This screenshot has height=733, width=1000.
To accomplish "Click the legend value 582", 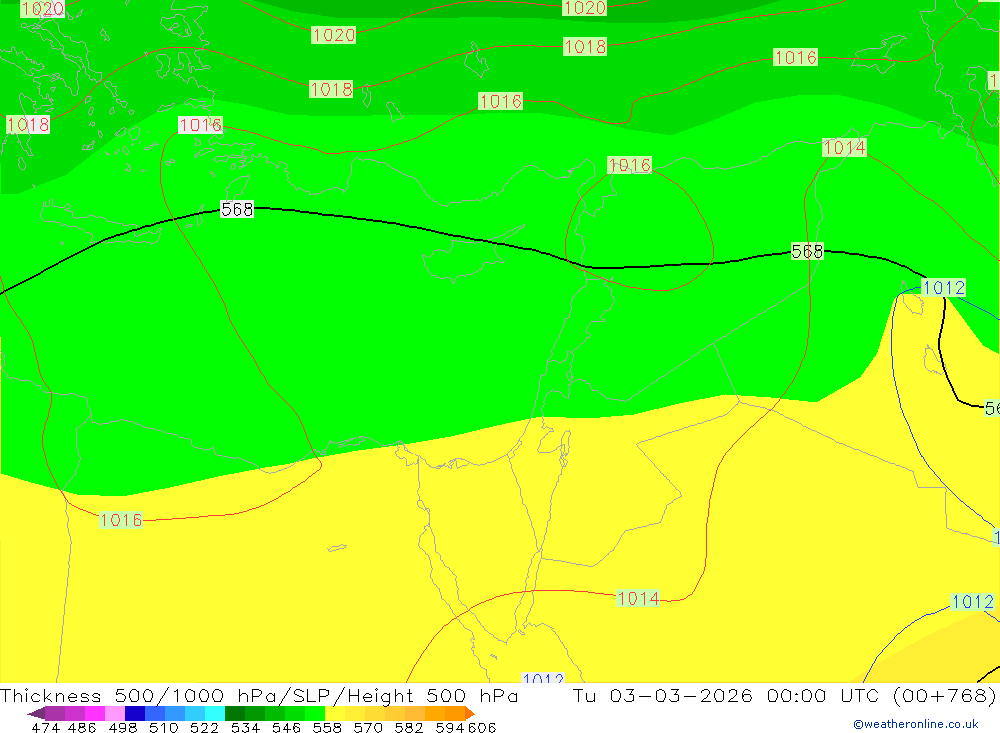I will [408, 727].
